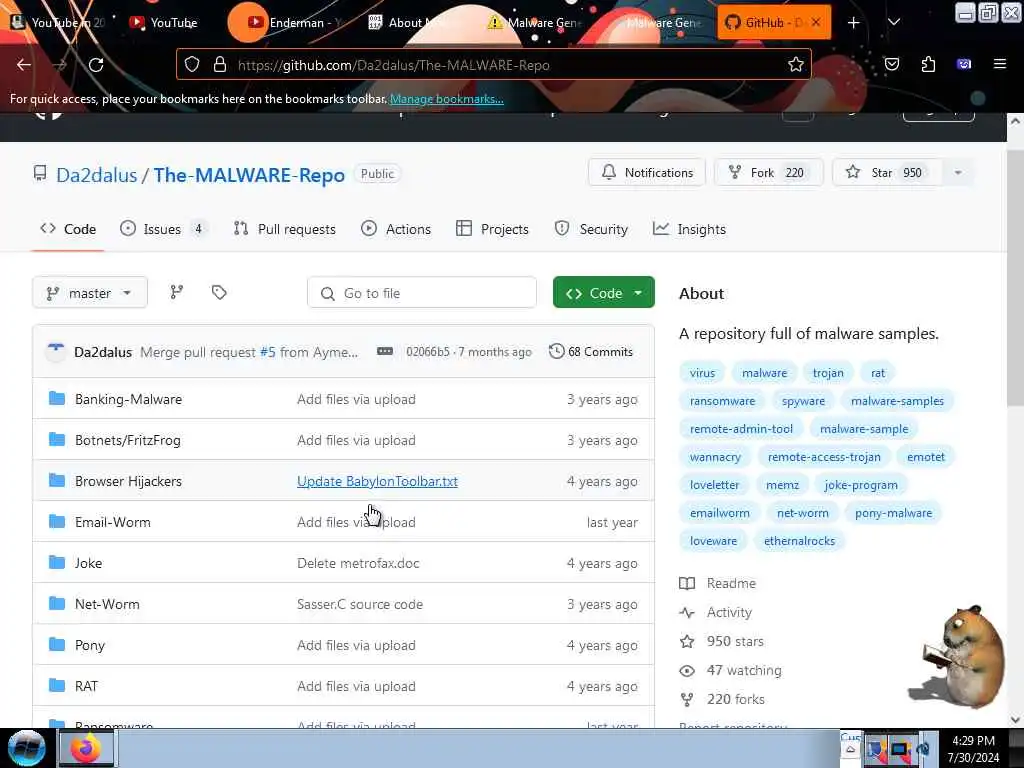Open the Extensions puzzle icon

point(928,65)
